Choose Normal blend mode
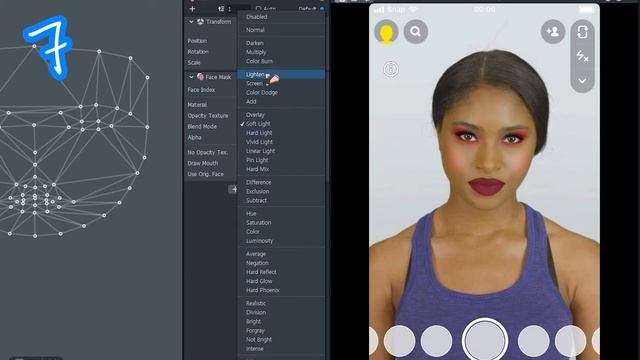Screen dimensions: 640x360 [x=255, y=30]
